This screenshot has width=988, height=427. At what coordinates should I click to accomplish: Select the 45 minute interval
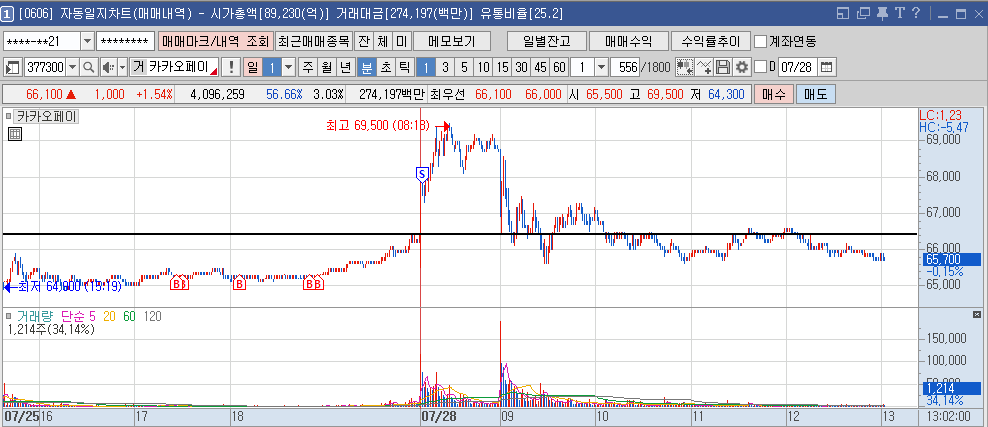[x=540, y=67]
